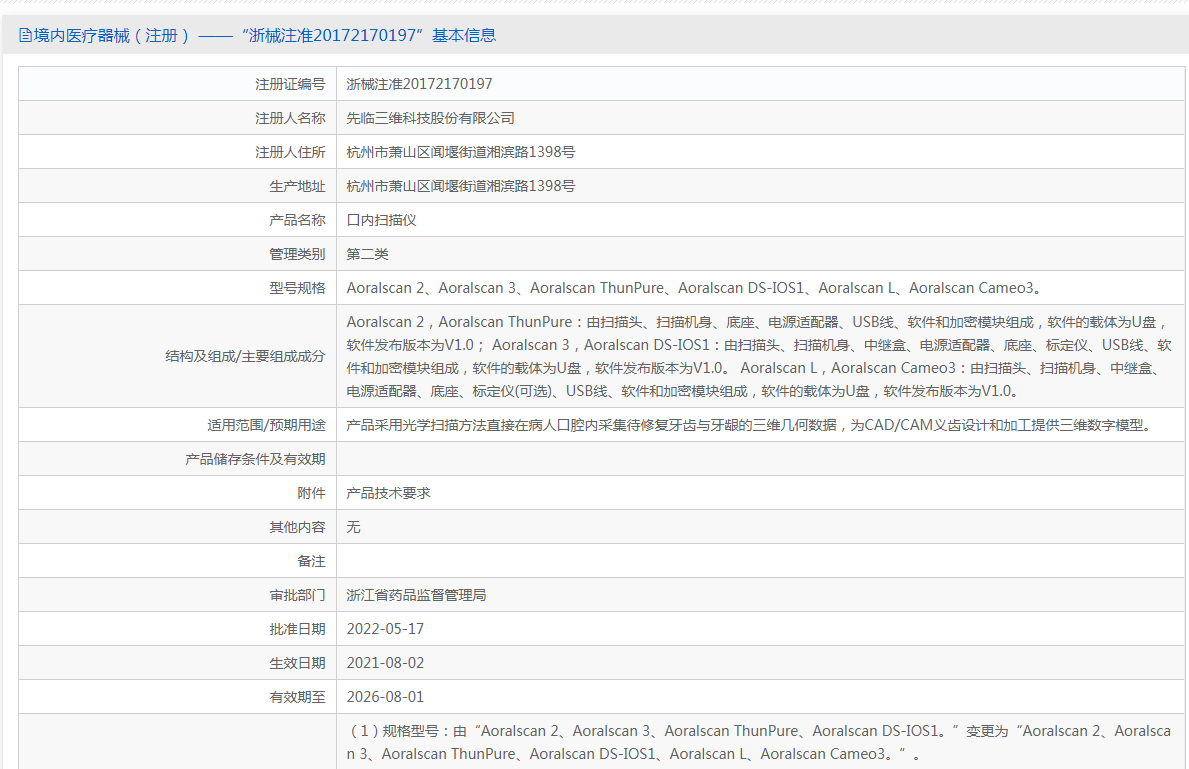Select the 注册证编号 label cell
Viewport: 1189px width, 769px height.
click(x=290, y=84)
